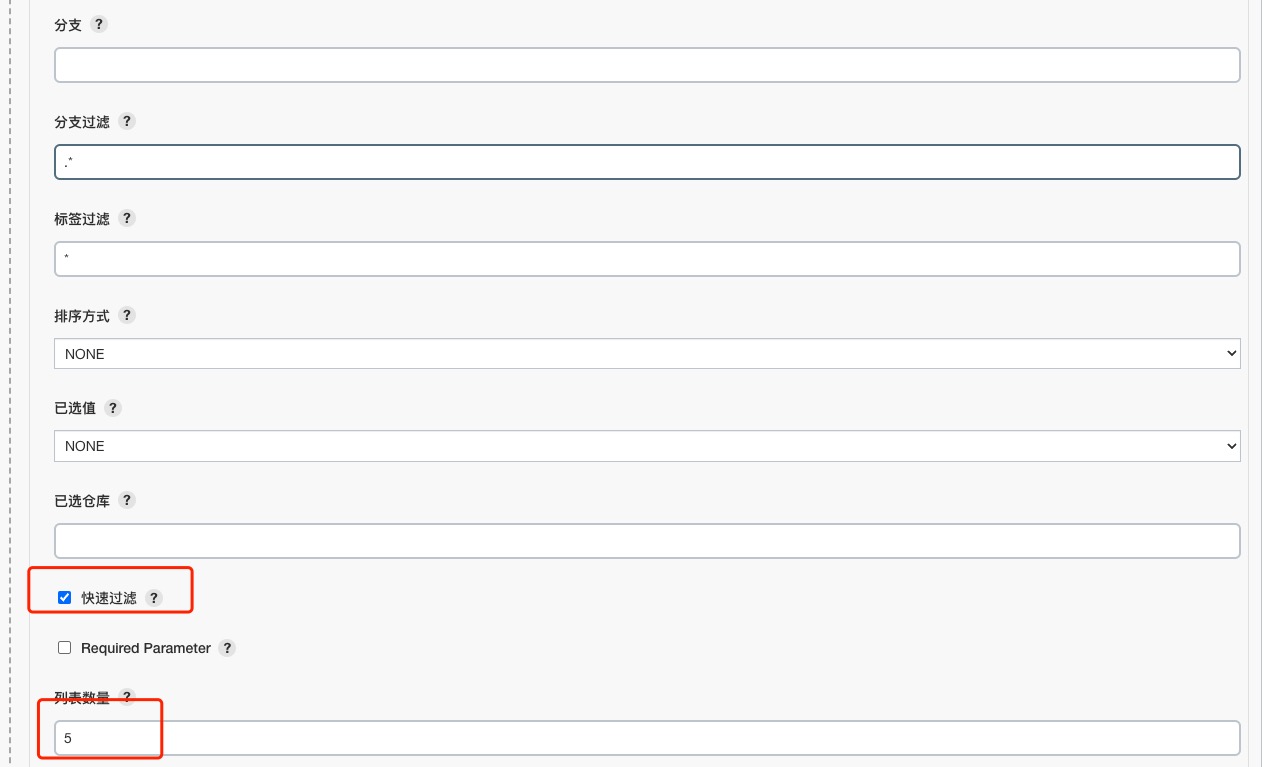Viewport: 1271px width, 767px height.
Task: Open help for the 快速过滤 option
Action: (x=153, y=598)
